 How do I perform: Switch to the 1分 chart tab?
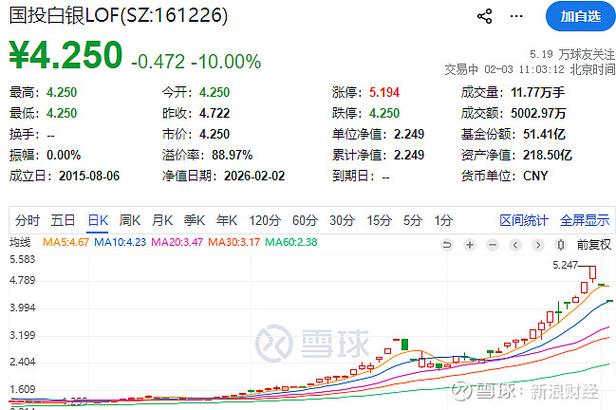[x=443, y=220]
